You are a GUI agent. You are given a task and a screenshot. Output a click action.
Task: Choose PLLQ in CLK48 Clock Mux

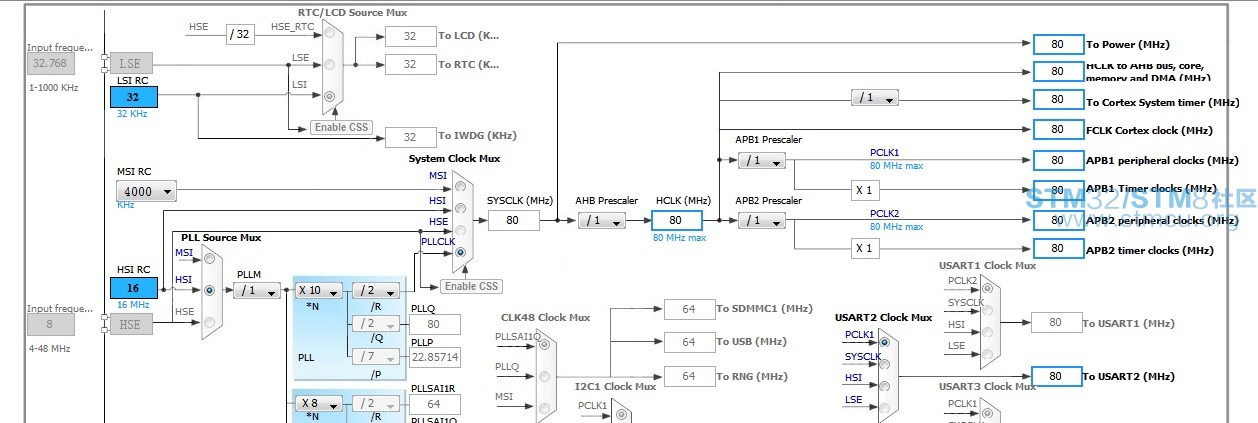coord(544,377)
